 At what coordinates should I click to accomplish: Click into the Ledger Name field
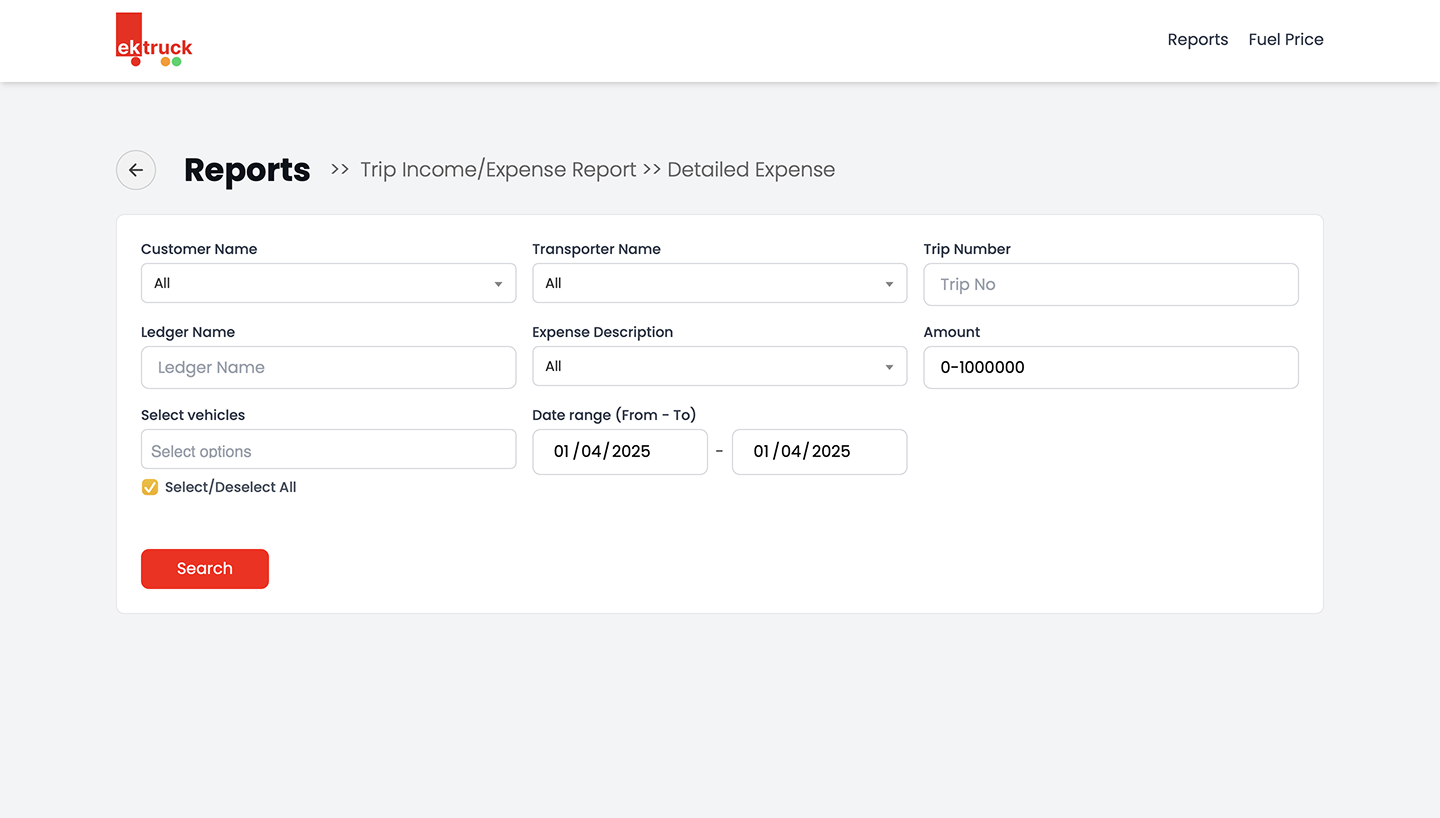(328, 368)
